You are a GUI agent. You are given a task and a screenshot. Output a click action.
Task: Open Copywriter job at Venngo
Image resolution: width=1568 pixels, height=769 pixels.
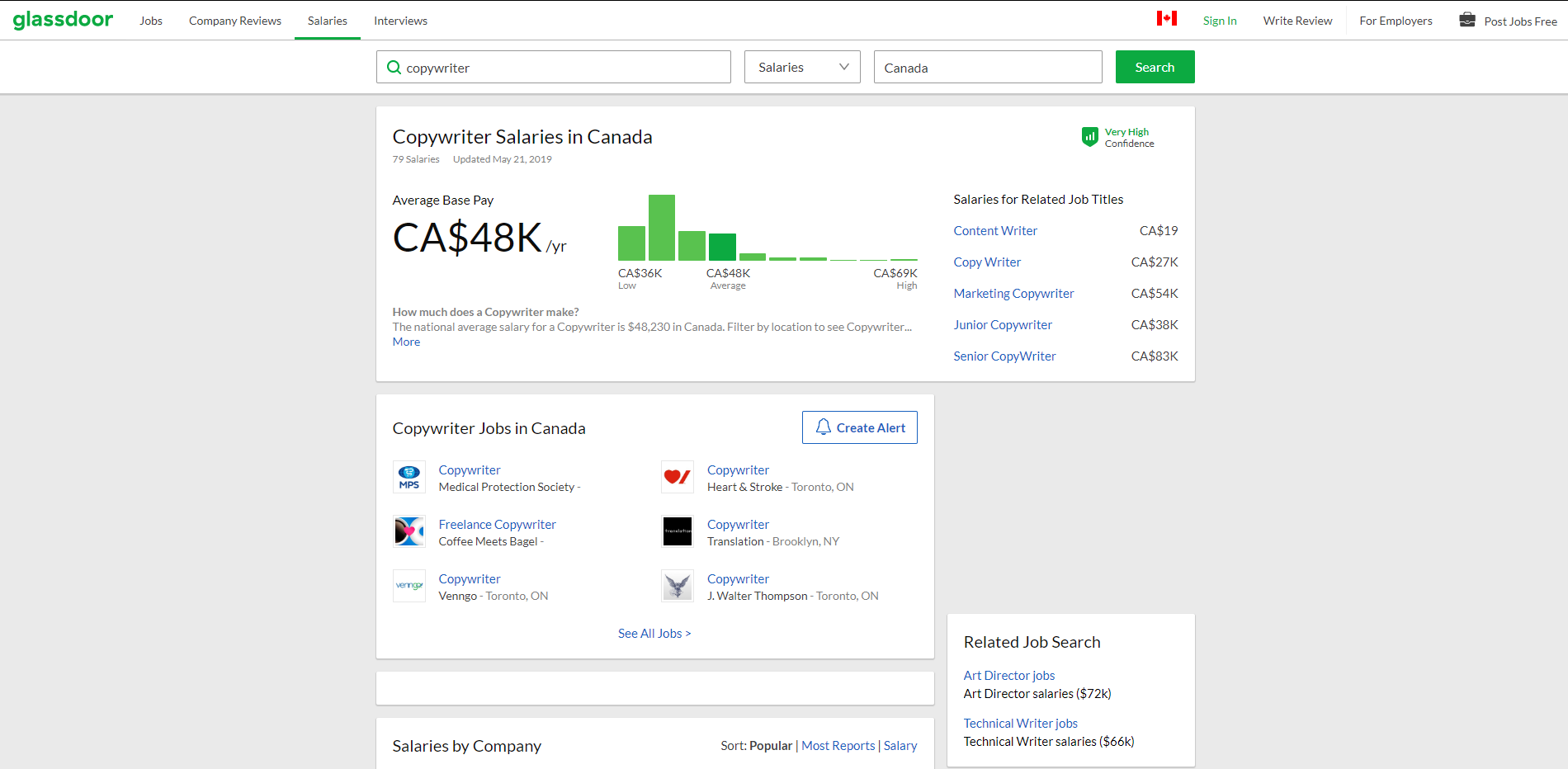click(470, 579)
